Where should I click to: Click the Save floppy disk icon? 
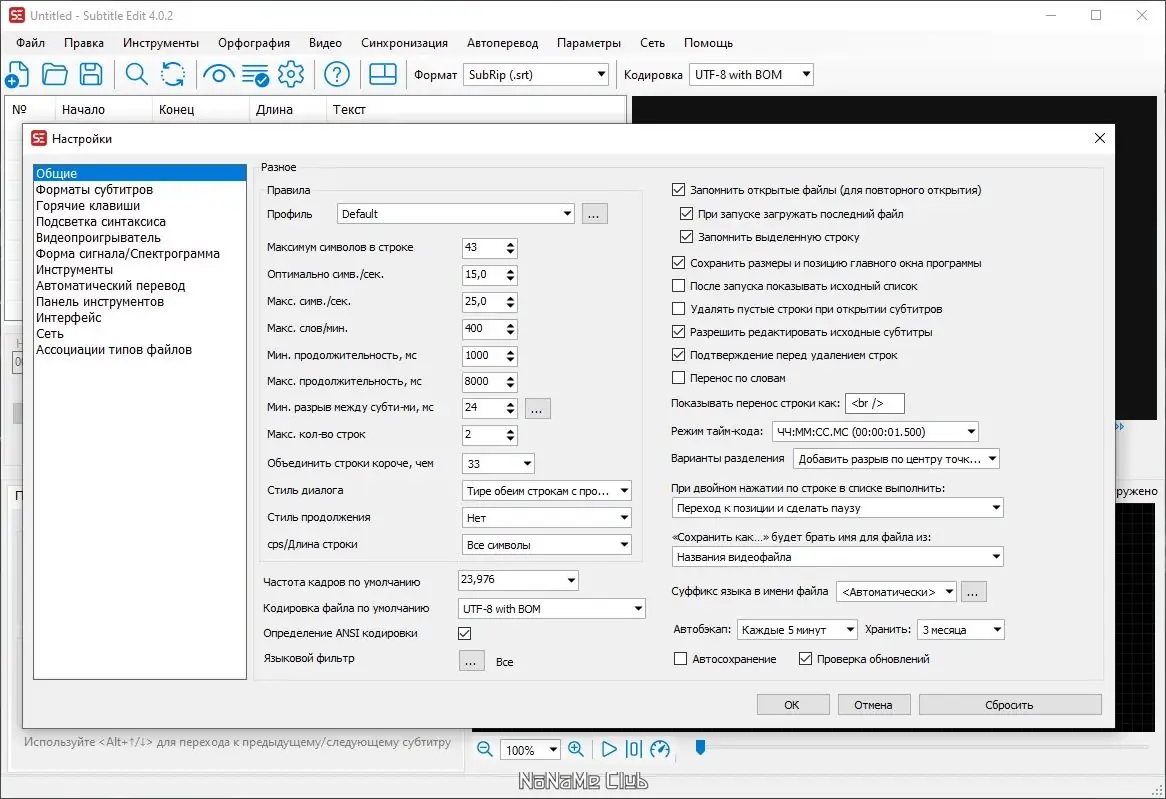click(x=91, y=74)
